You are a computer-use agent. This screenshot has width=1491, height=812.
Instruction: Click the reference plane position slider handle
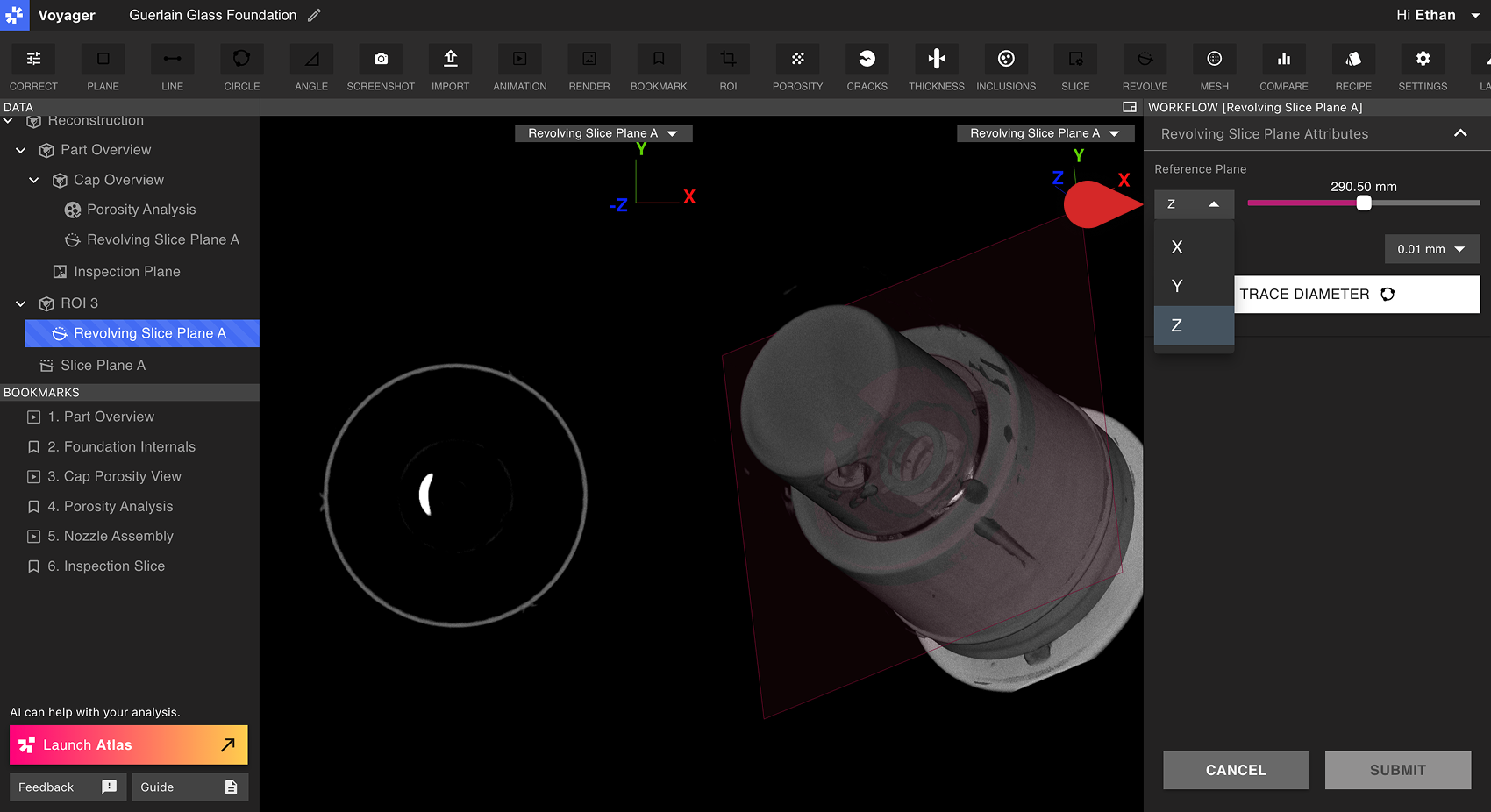pos(1364,203)
